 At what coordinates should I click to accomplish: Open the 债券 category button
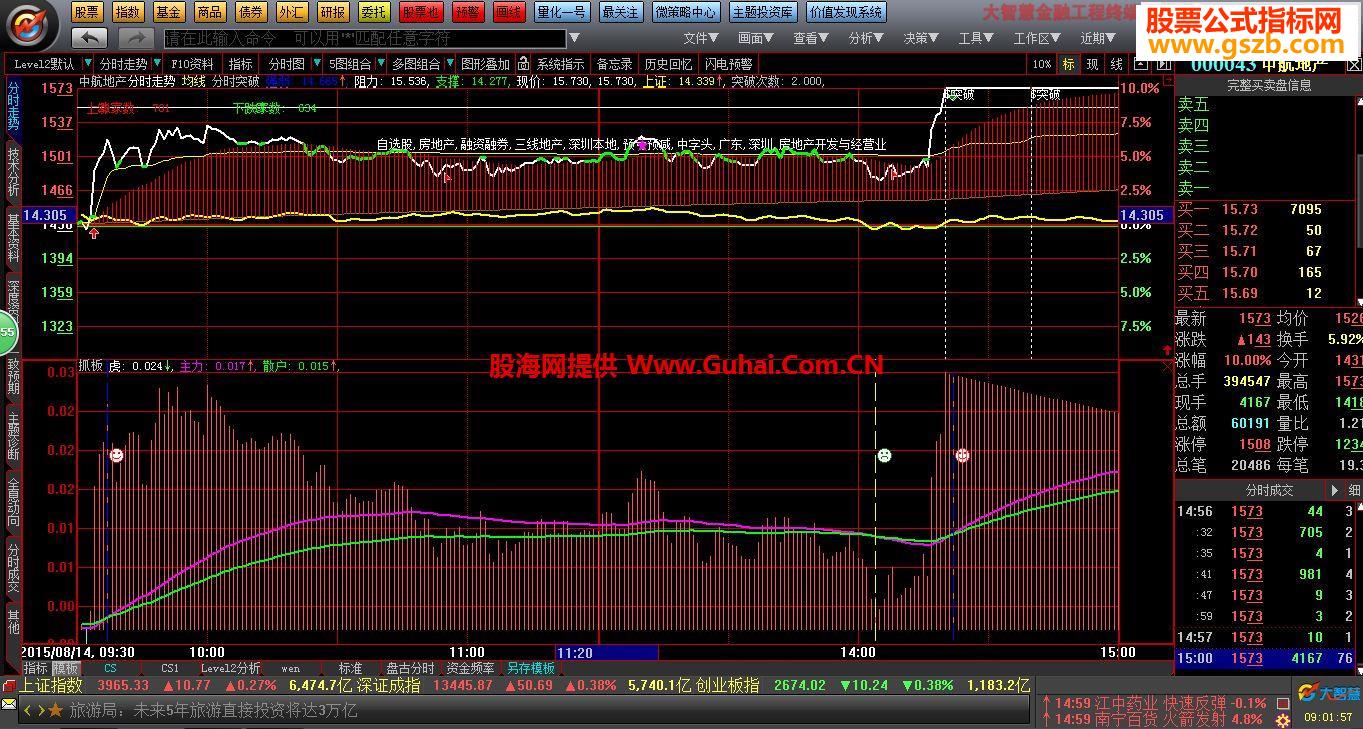(x=251, y=12)
